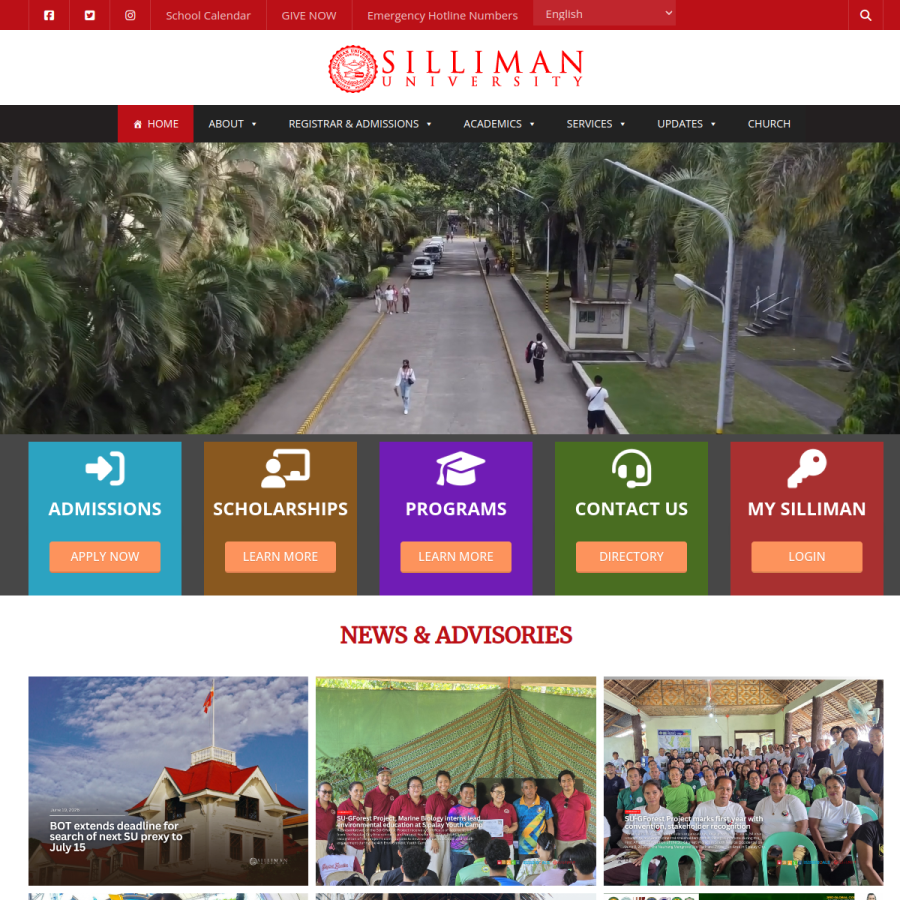
Task: Click the Programs graduation cap icon
Action: coord(460,468)
